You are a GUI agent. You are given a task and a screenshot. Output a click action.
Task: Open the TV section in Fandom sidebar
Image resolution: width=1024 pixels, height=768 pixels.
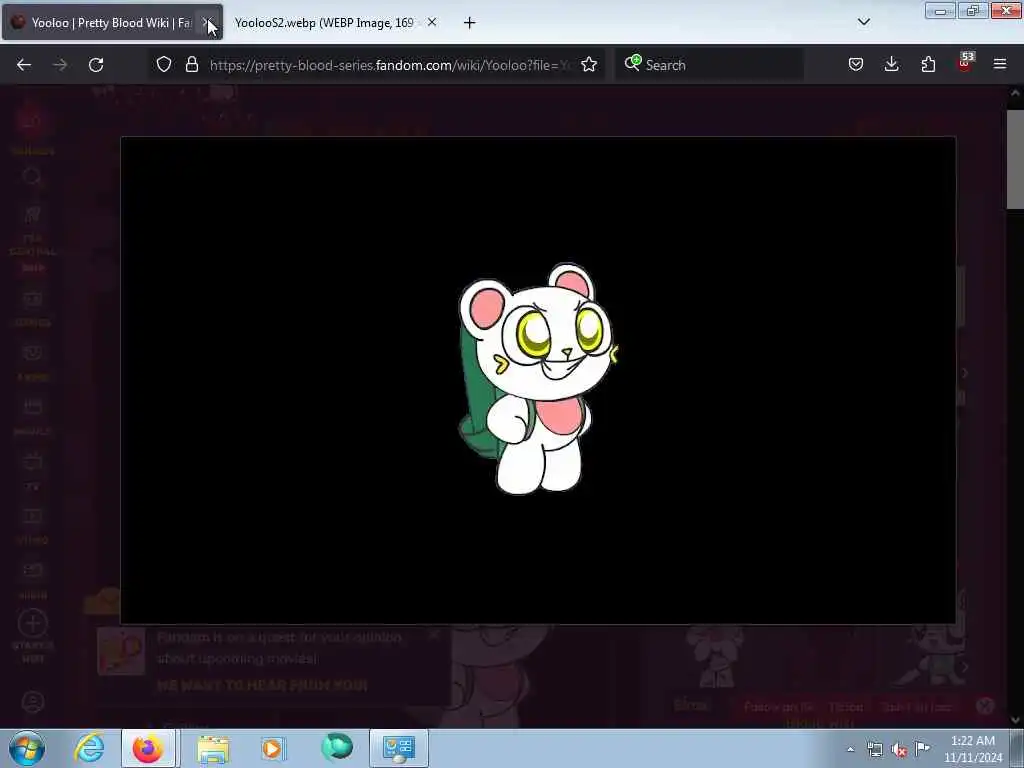click(x=32, y=472)
